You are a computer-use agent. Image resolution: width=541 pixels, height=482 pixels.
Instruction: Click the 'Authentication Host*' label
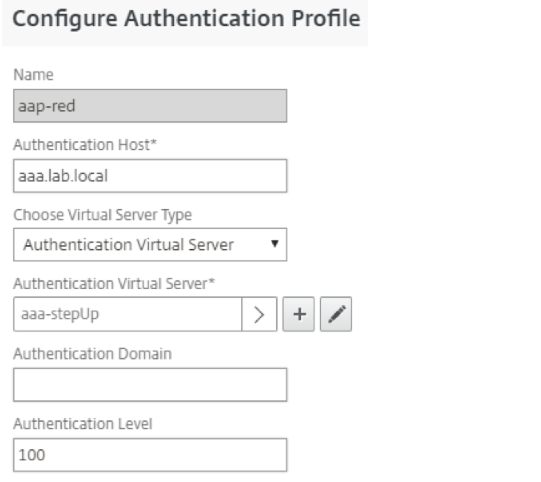pyautogui.click(x=85, y=145)
